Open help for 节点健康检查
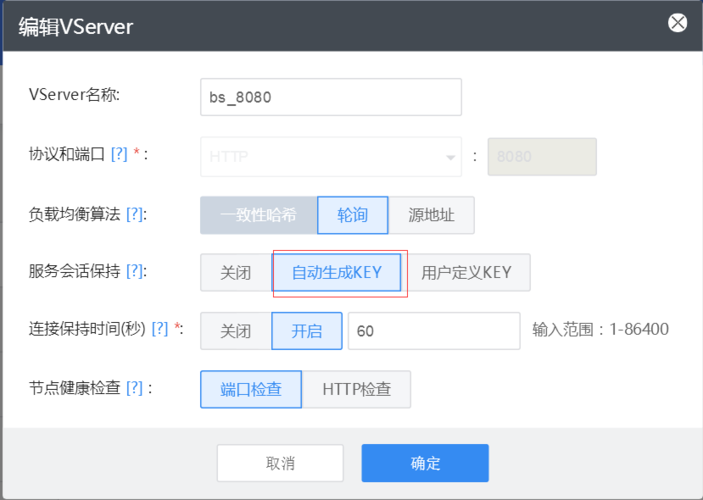The width and height of the screenshot is (703, 500). point(135,388)
